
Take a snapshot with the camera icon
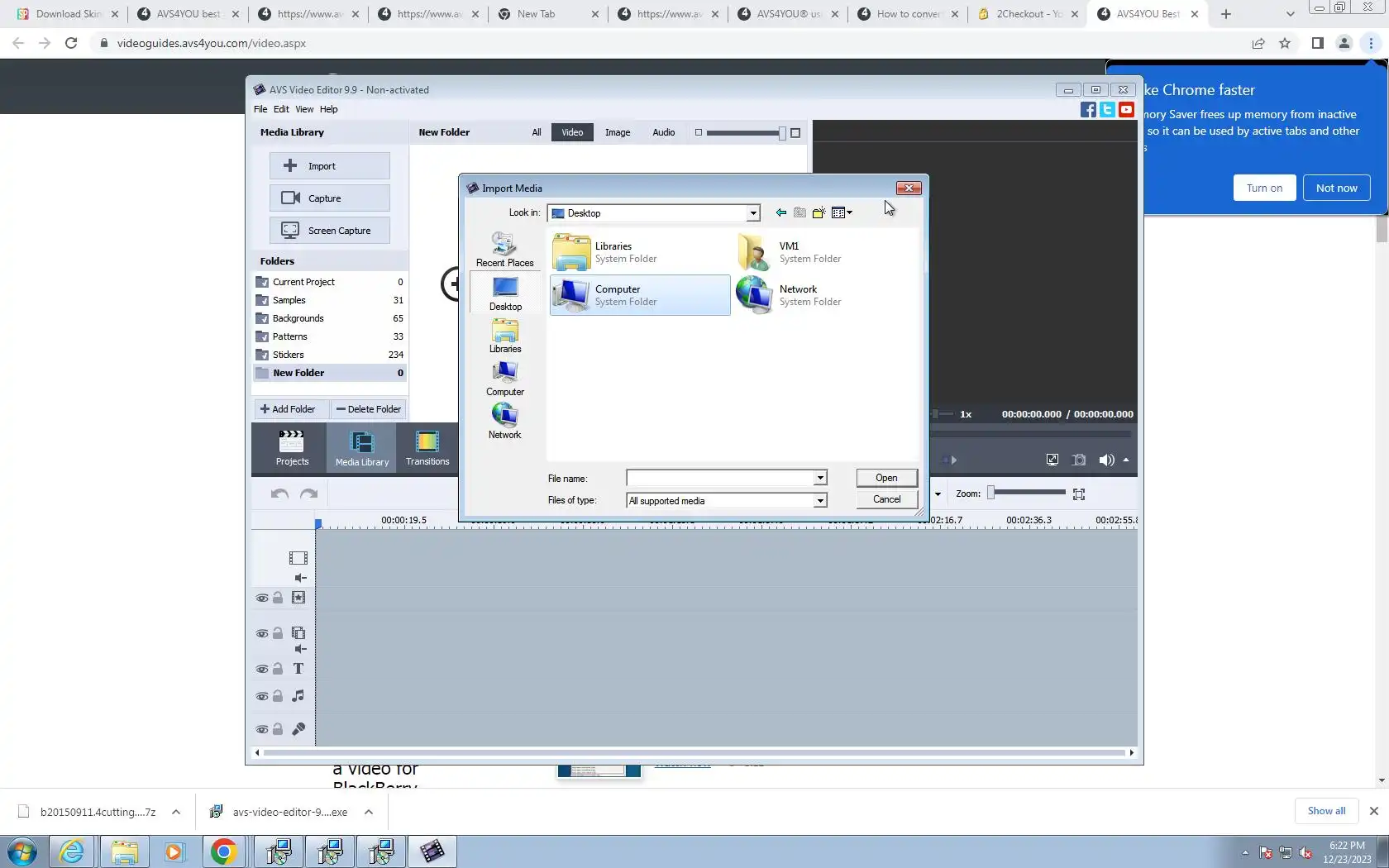tap(1079, 460)
